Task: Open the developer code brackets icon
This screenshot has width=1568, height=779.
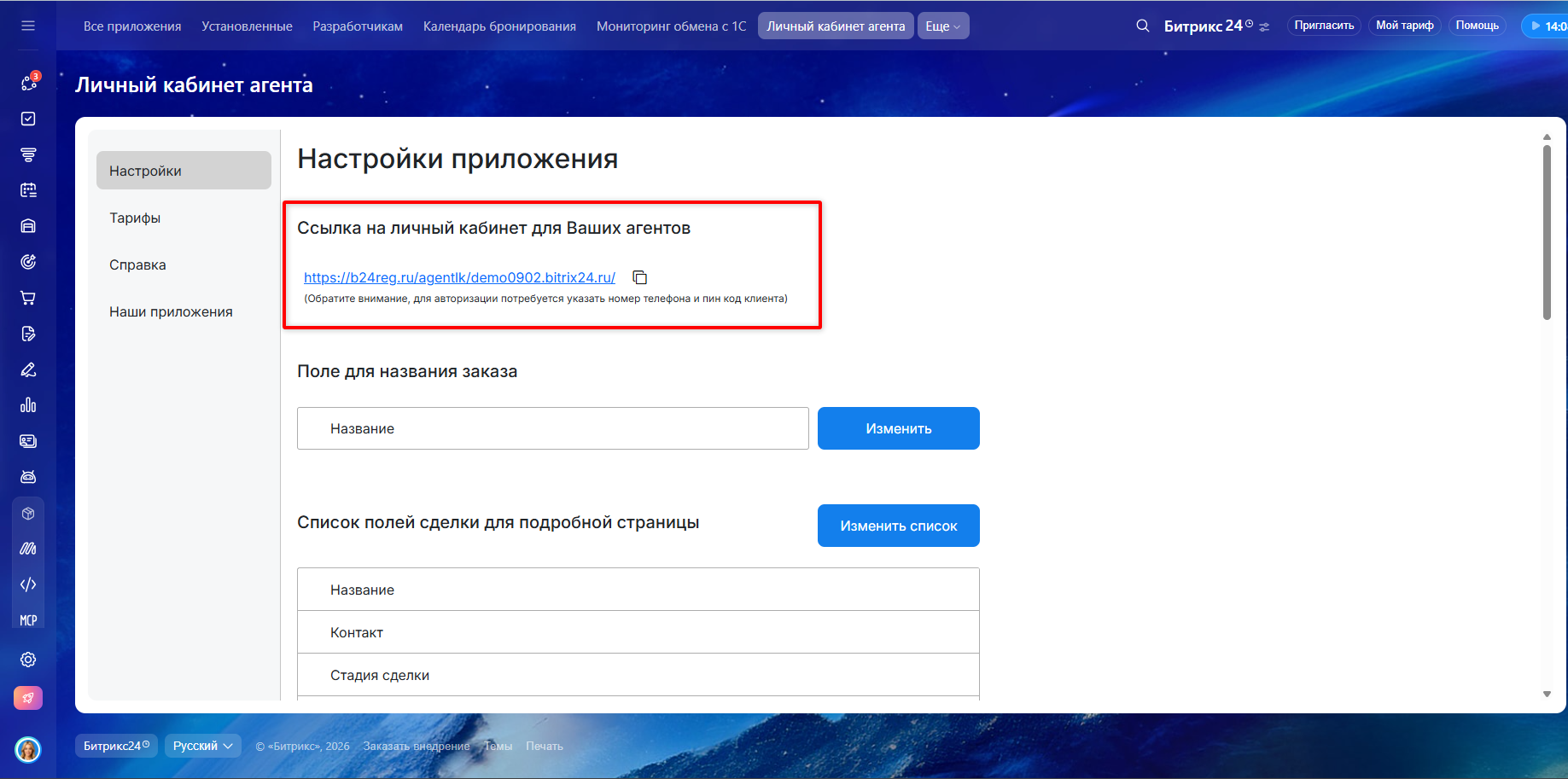Action: tap(28, 584)
